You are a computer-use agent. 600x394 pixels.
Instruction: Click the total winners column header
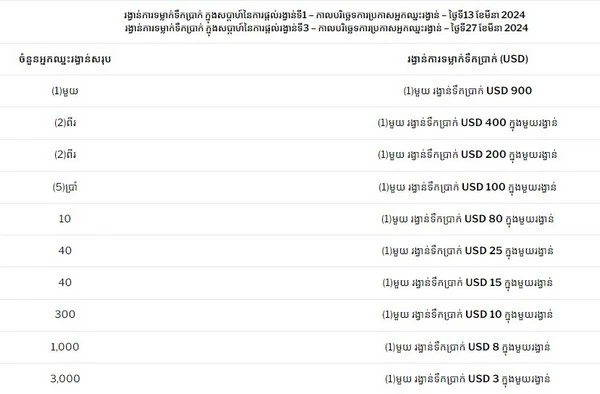click(x=65, y=59)
